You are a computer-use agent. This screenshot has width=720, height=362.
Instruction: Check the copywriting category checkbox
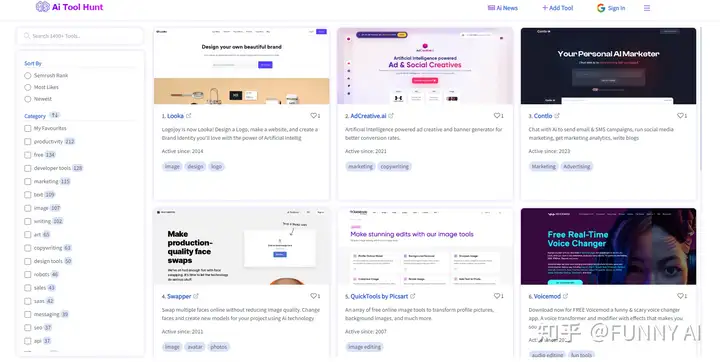coord(28,248)
